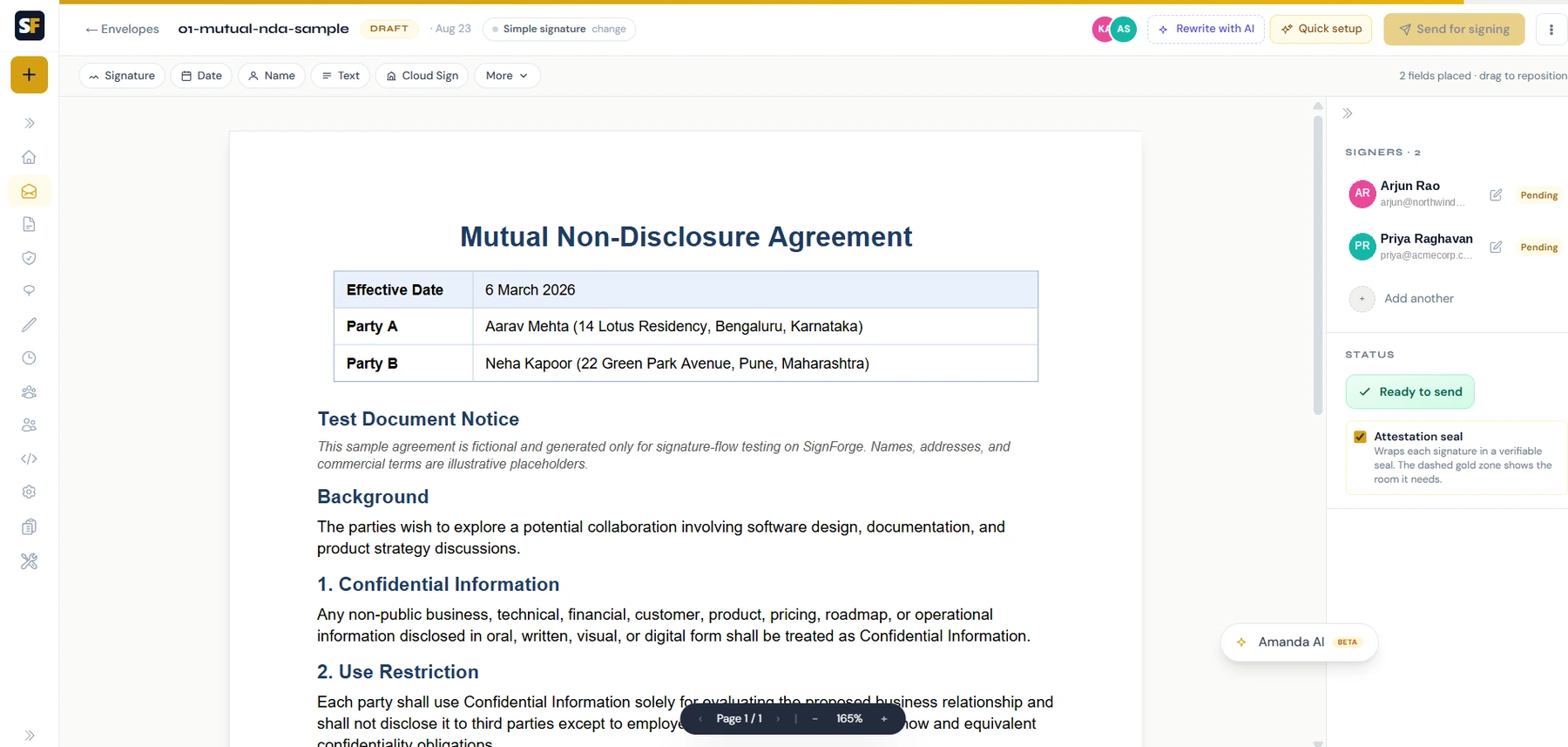
Task: Click Send for signing button
Action: pos(1454,29)
